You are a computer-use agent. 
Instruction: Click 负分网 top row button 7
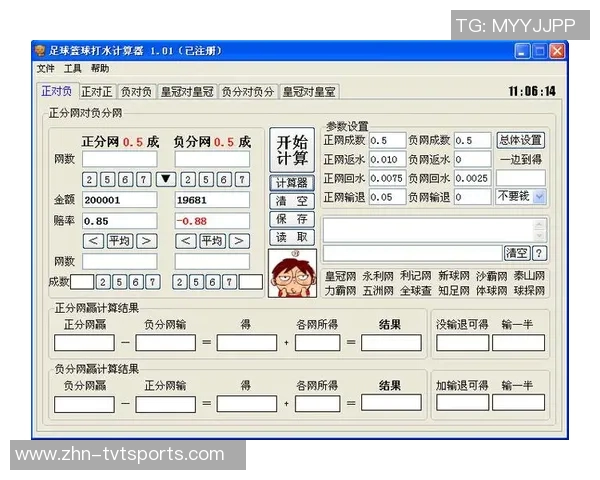[x=242, y=180]
